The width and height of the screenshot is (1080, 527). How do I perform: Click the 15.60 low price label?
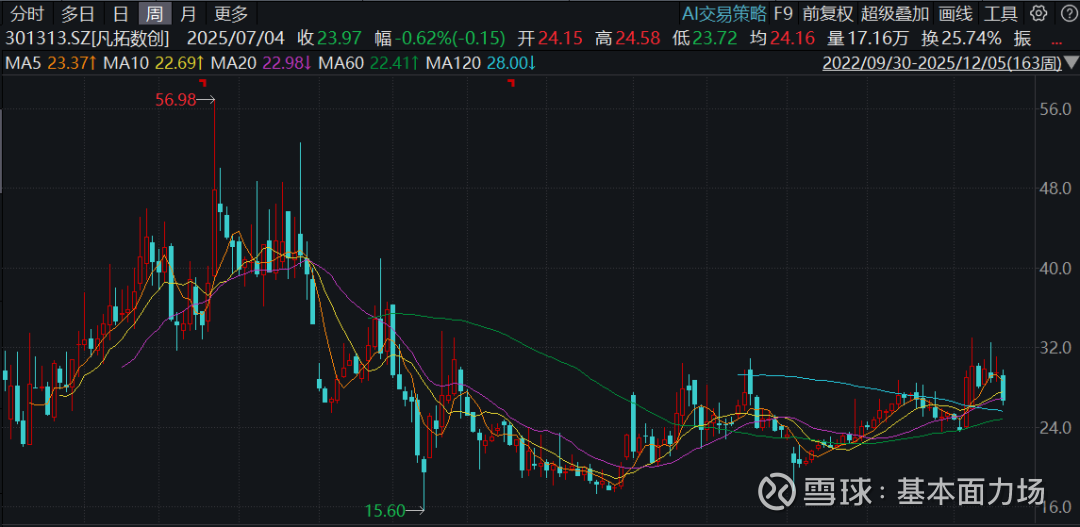pyautogui.click(x=385, y=510)
